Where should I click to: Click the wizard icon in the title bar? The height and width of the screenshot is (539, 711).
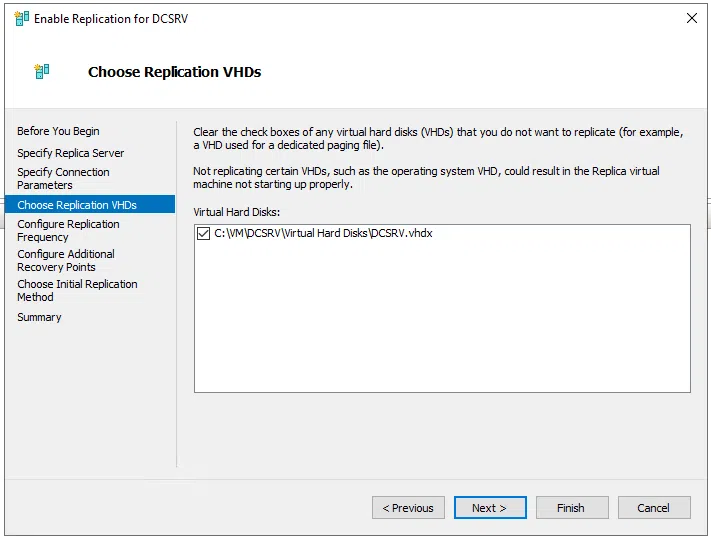[21, 18]
